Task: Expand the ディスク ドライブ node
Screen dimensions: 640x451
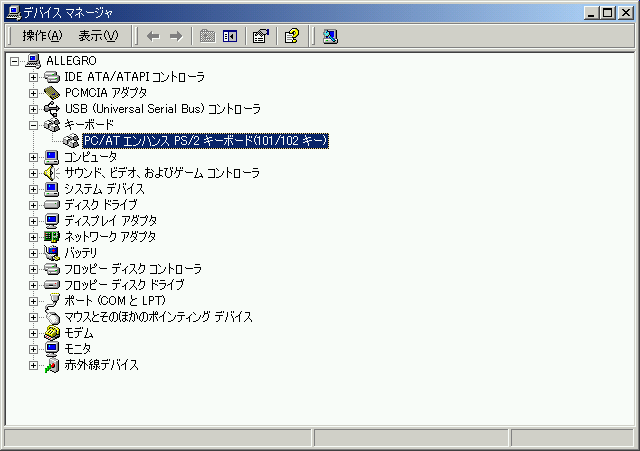Action: click(x=33, y=205)
